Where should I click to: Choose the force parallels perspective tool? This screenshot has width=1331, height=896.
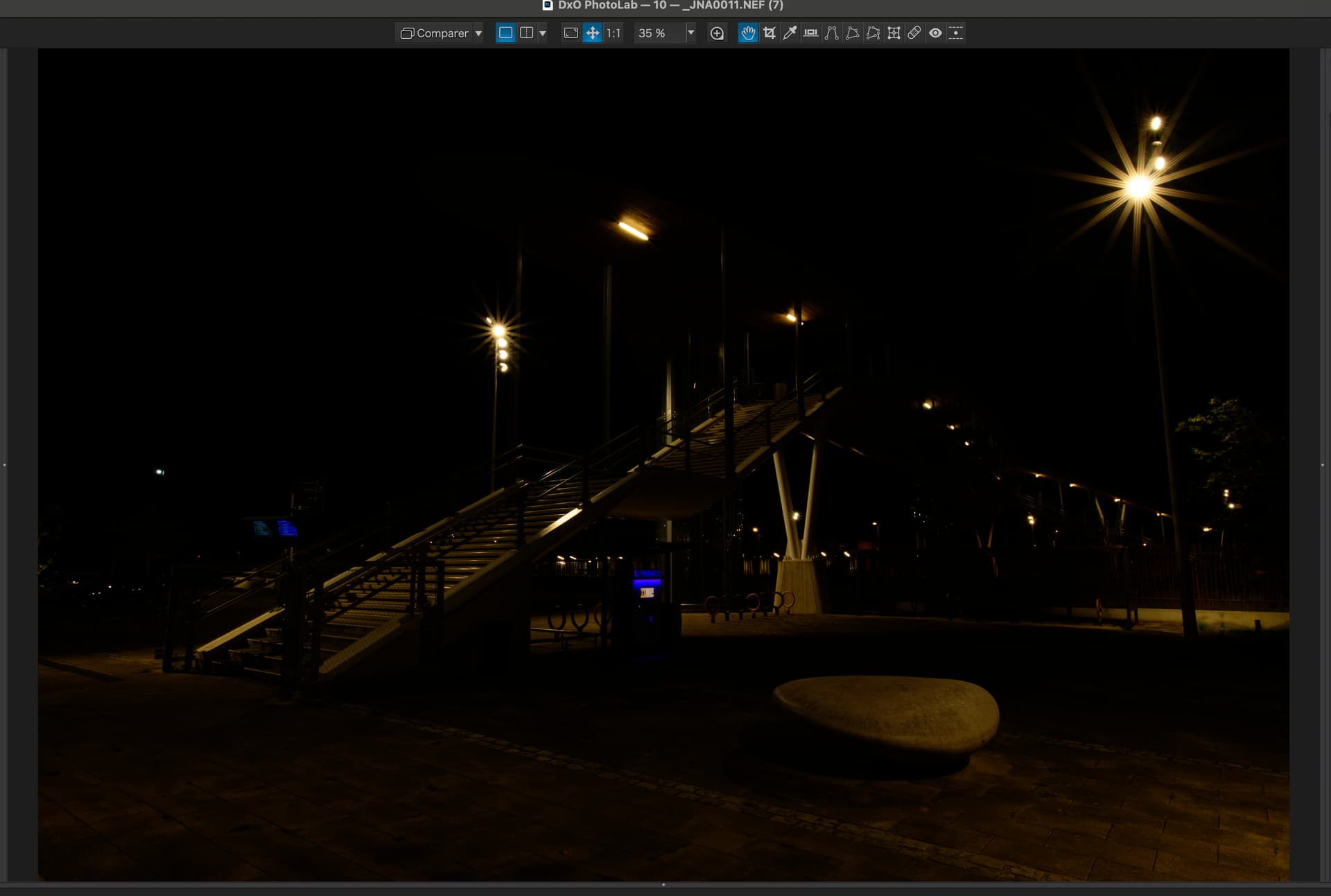tap(831, 33)
